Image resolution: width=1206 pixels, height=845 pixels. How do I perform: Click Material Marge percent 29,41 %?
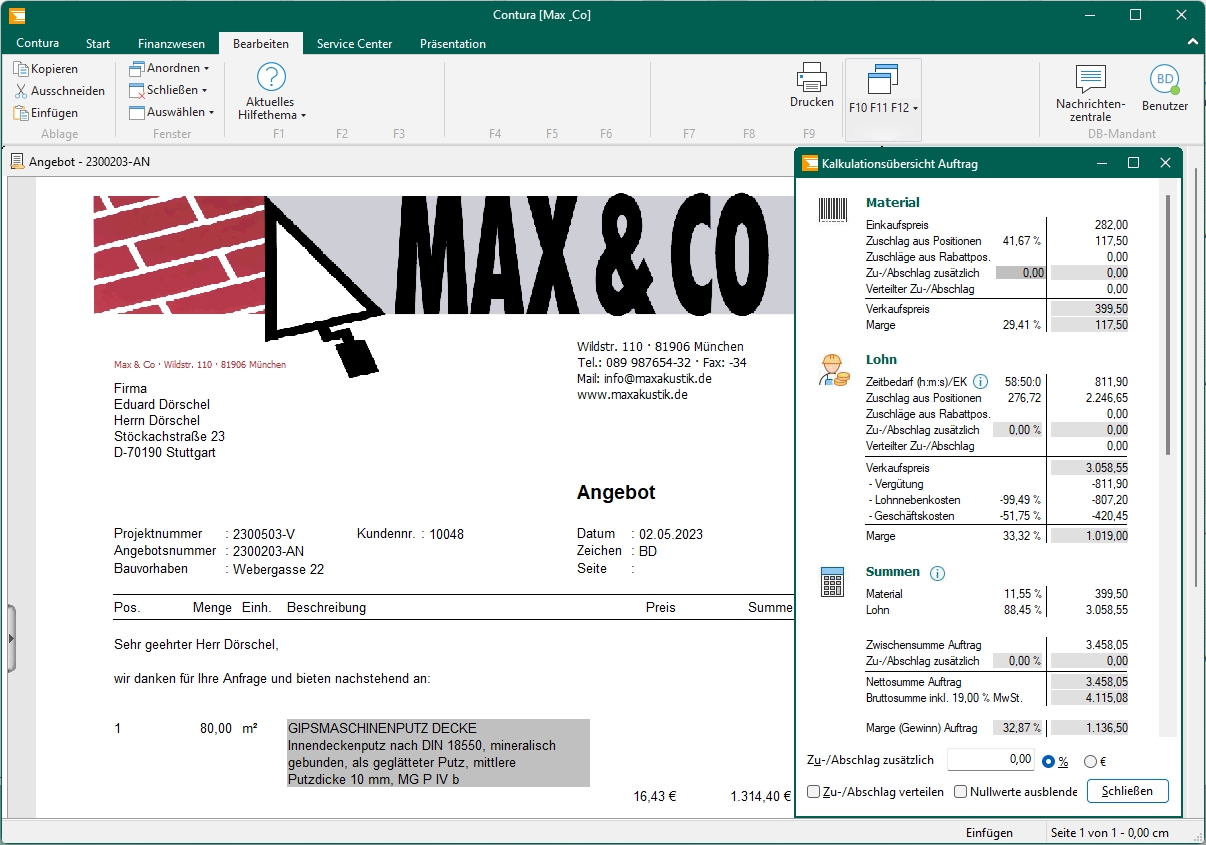1022,325
